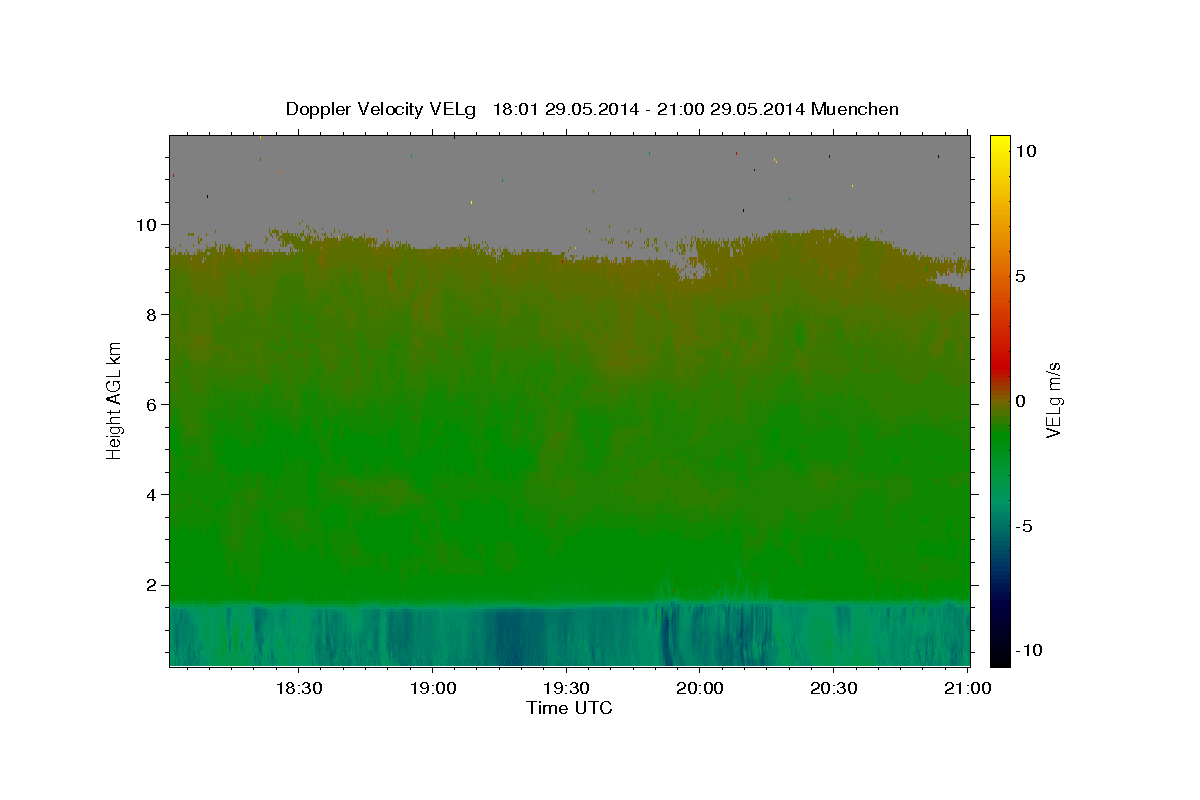Click the colorbar label '-5'
Screen dimensions: 1200x800
tap(1025, 526)
